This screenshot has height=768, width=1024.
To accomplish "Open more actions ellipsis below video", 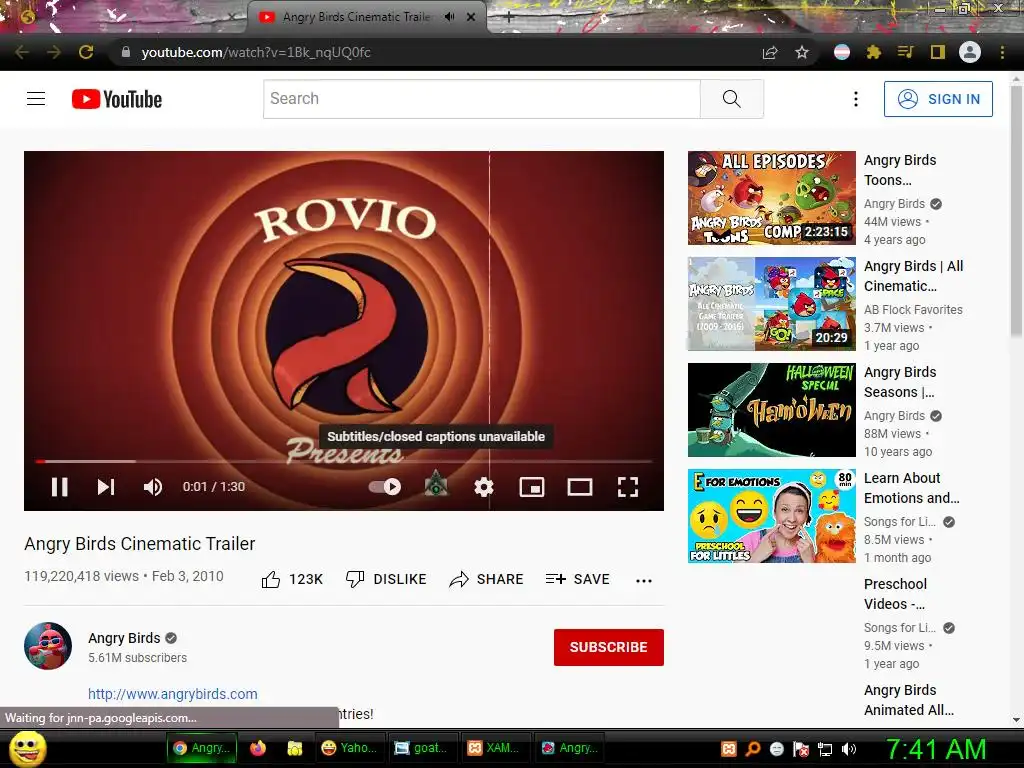I will pyautogui.click(x=644, y=581).
